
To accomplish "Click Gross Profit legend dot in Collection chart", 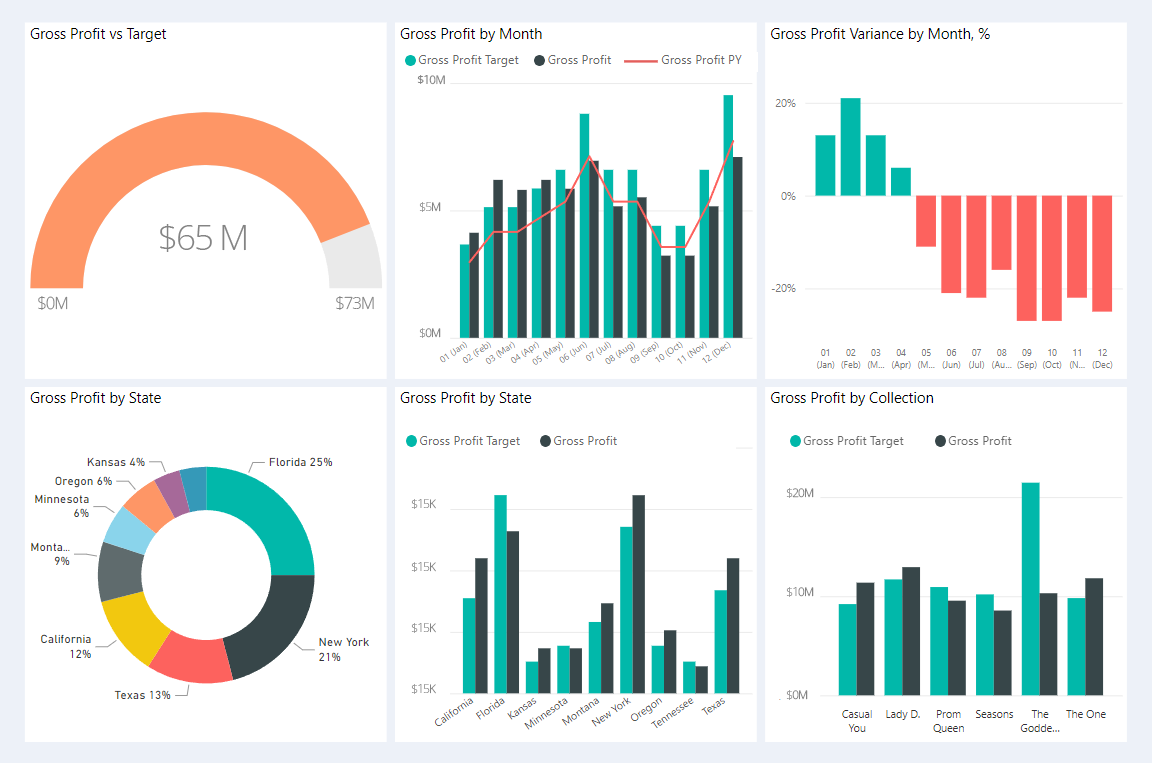I will pos(940,441).
